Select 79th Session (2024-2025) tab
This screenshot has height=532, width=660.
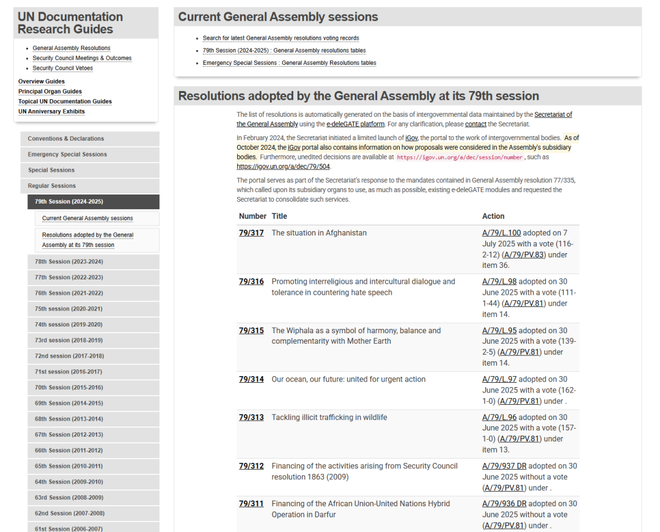(68, 201)
